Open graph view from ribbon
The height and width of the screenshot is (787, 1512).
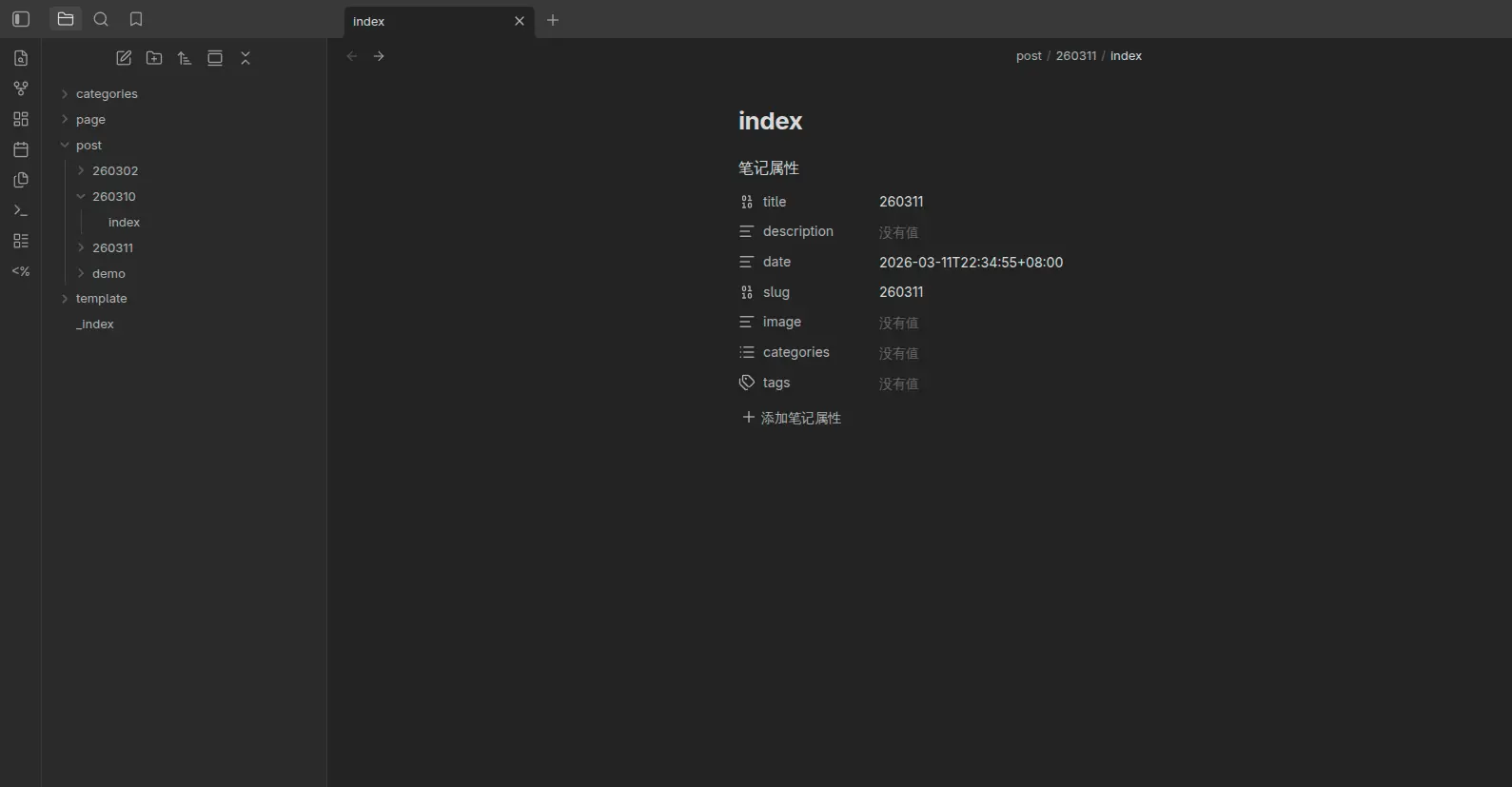point(21,89)
